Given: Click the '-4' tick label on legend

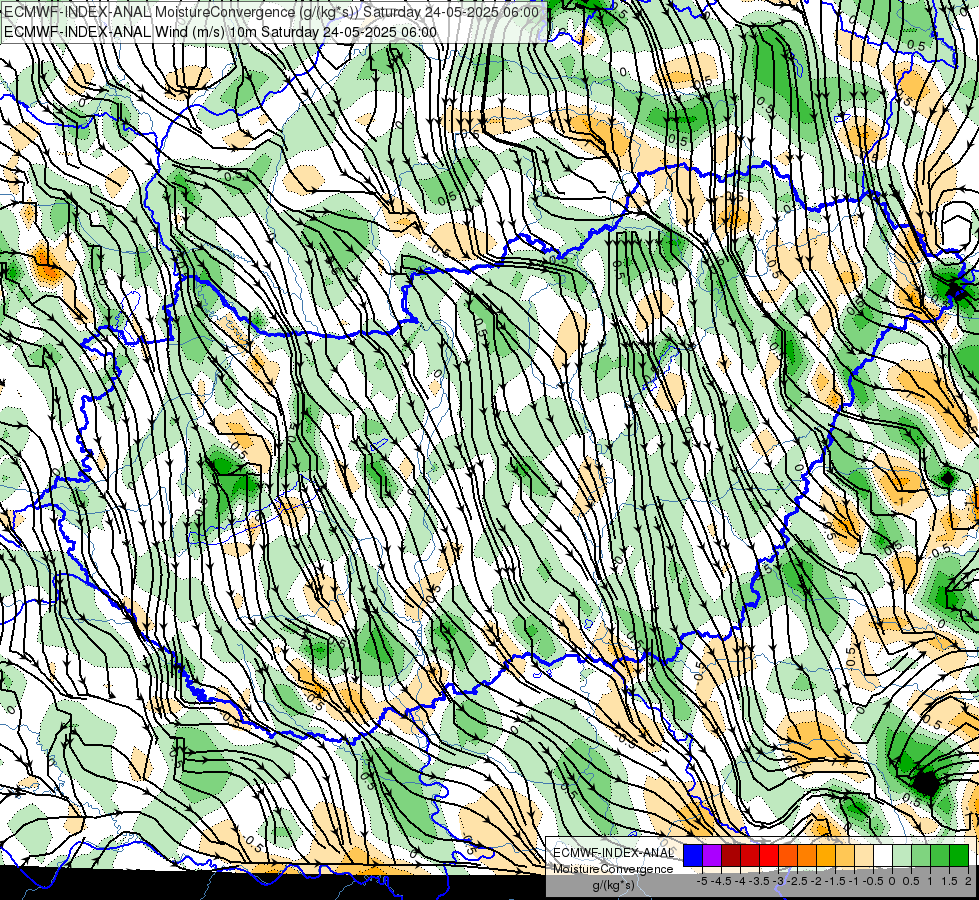Looking at the screenshot, I should 740,881.
